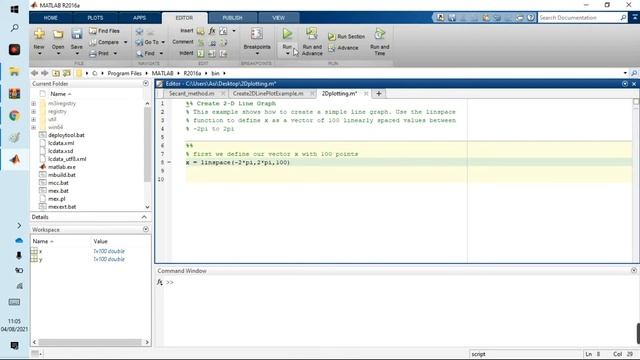This screenshot has height=360, width=640.
Task: Add new editor tab with plus button
Action: pos(378,93)
